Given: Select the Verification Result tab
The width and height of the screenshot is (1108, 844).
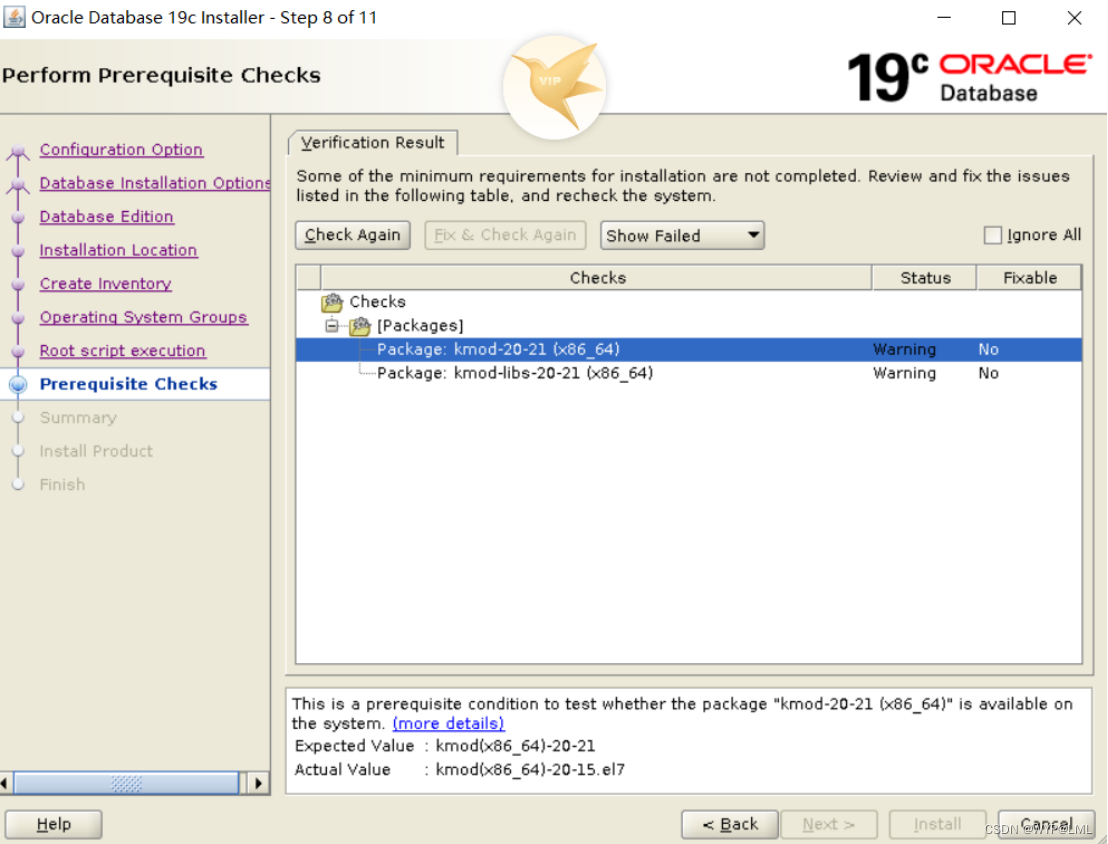Looking at the screenshot, I should [x=373, y=143].
